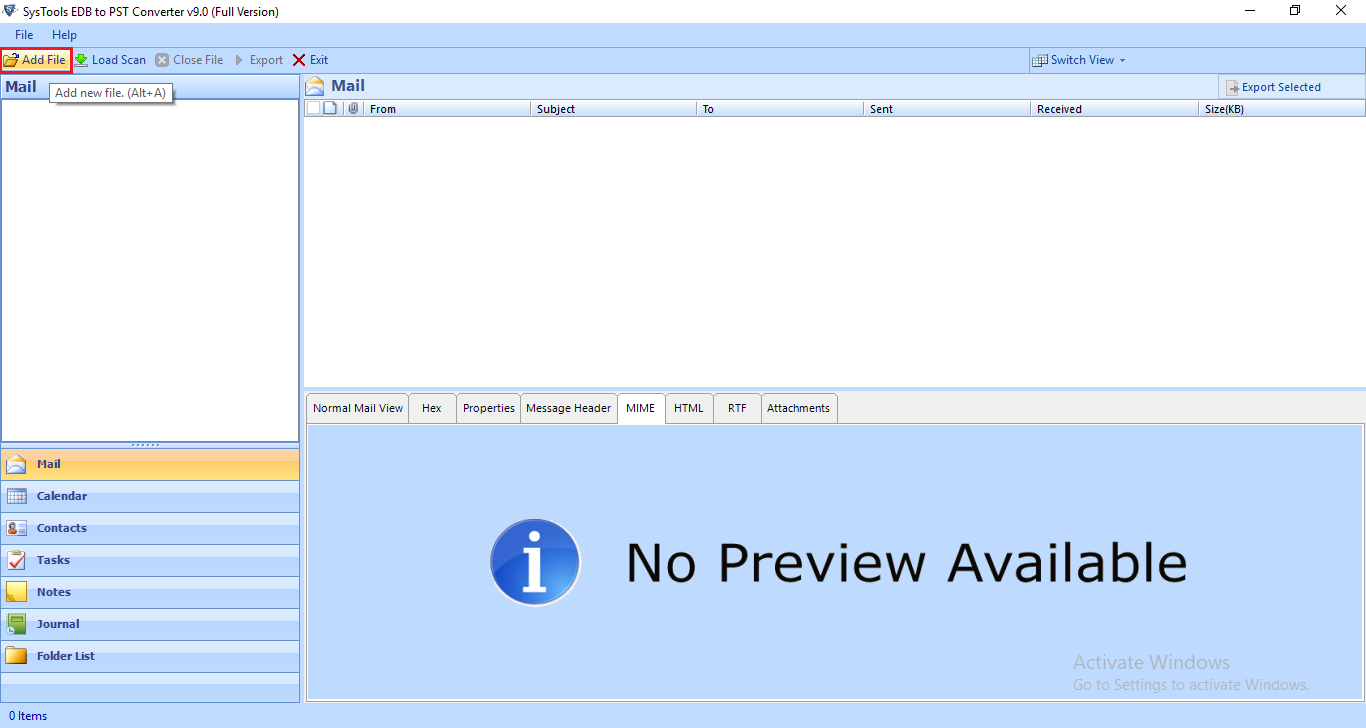Click the SysTools app icon in title bar

pyautogui.click(x=10, y=11)
